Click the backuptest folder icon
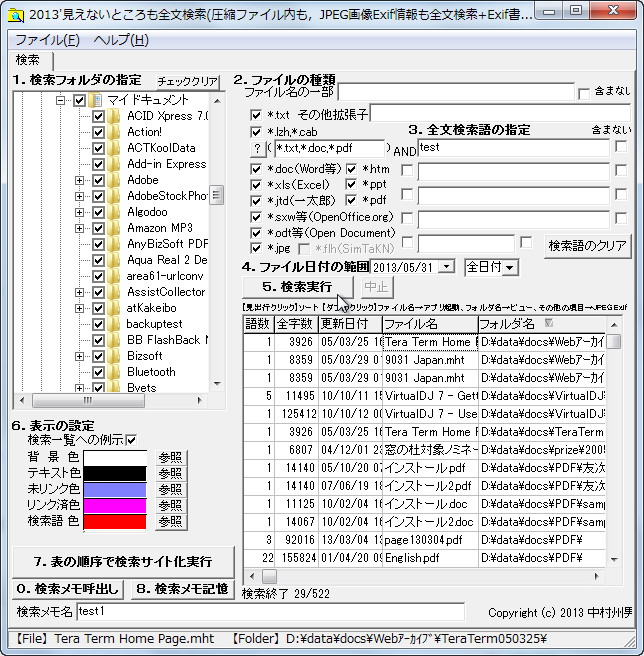The image size is (644, 656). (113, 324)
